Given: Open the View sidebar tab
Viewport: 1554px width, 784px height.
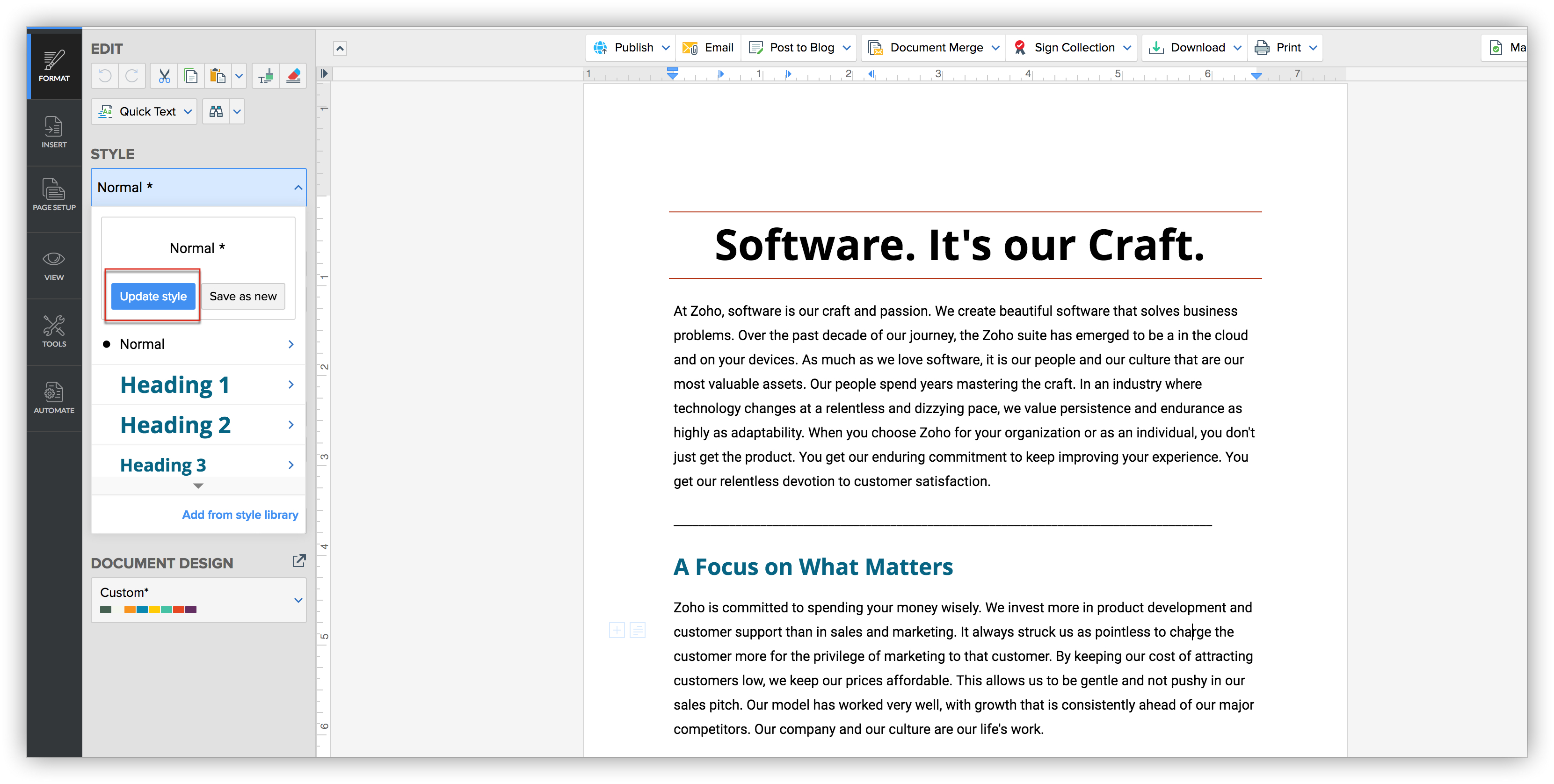Looking at the screenshot, I should (54, 266).
